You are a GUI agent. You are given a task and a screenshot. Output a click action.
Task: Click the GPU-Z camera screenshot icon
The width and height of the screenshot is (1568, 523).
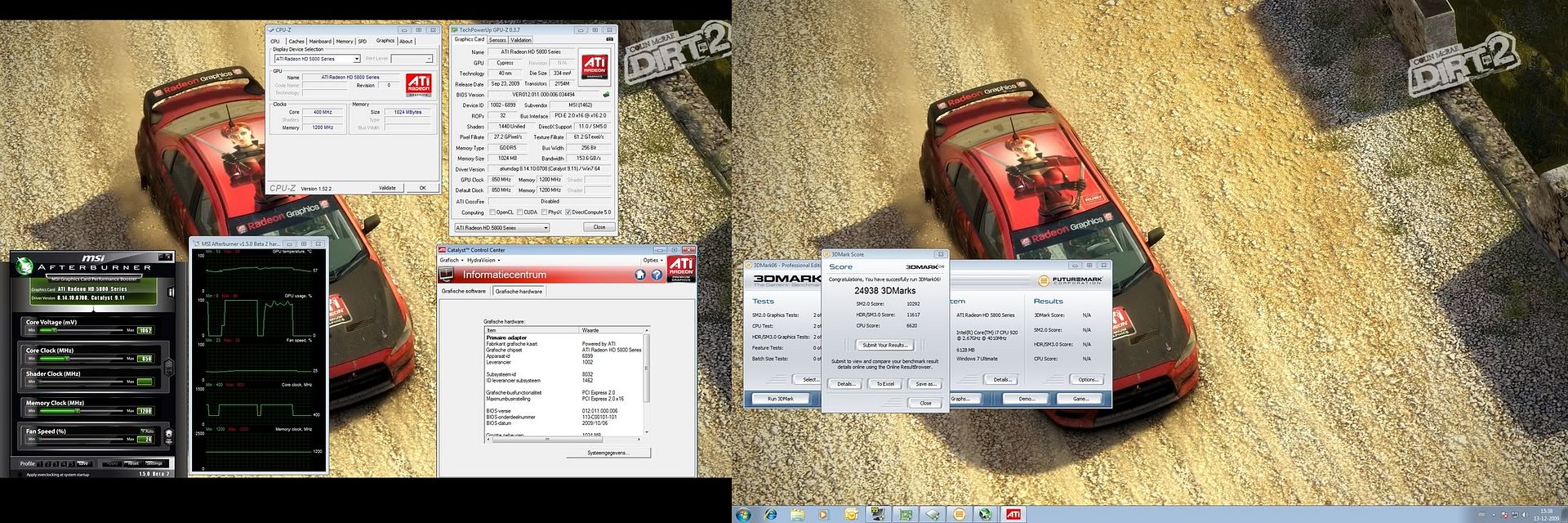(x=609, y=39)
